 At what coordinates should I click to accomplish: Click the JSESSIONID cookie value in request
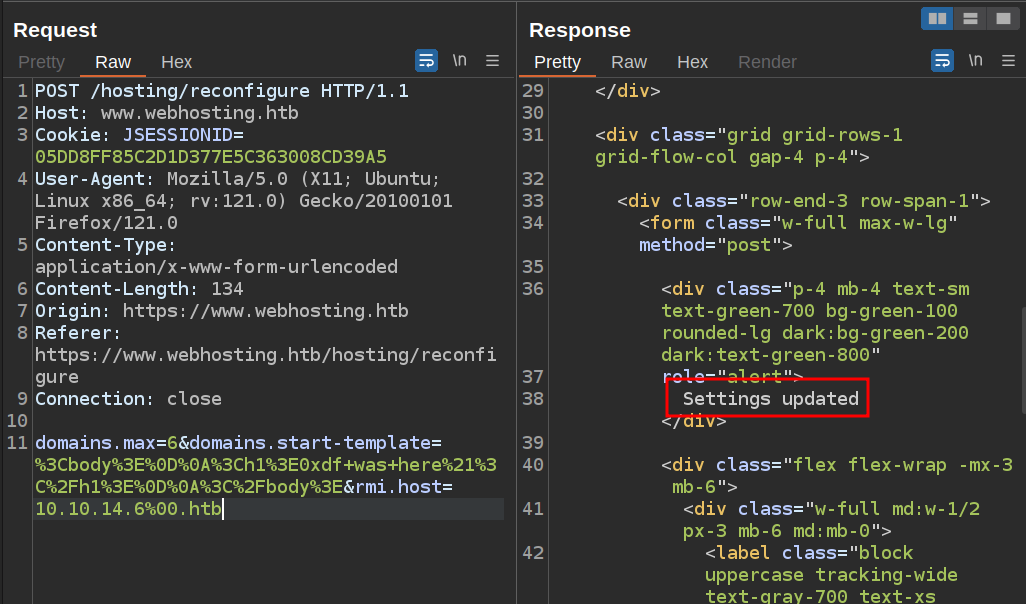(x=210, y=157)
